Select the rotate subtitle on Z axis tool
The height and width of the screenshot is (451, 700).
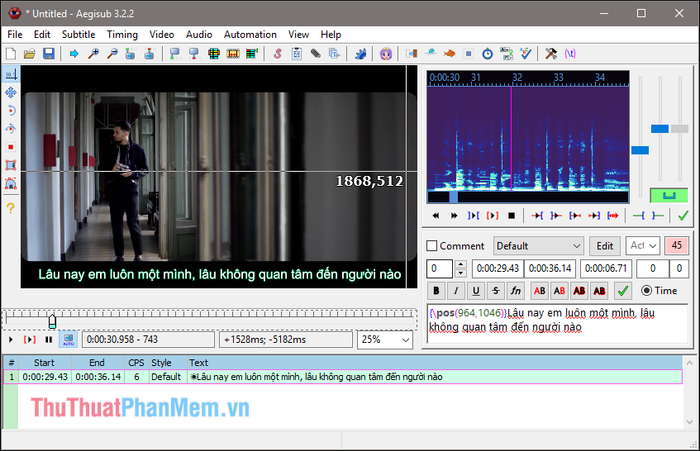pos(11,110)
